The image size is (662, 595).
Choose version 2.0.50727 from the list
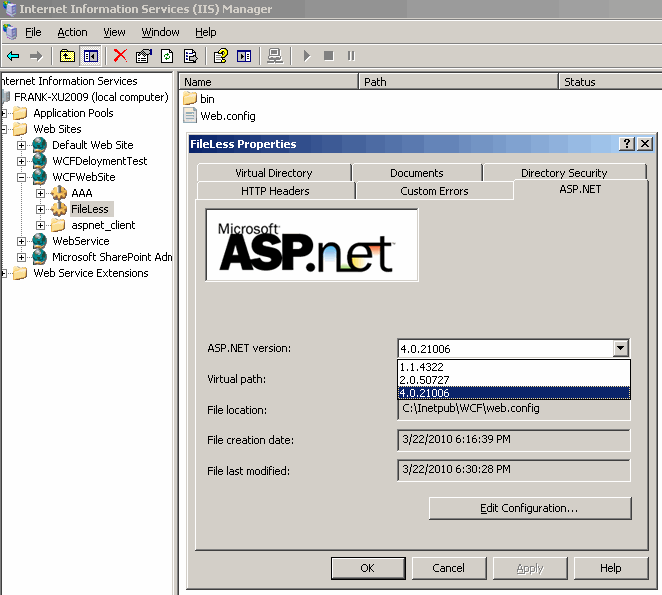pos(514,380)
